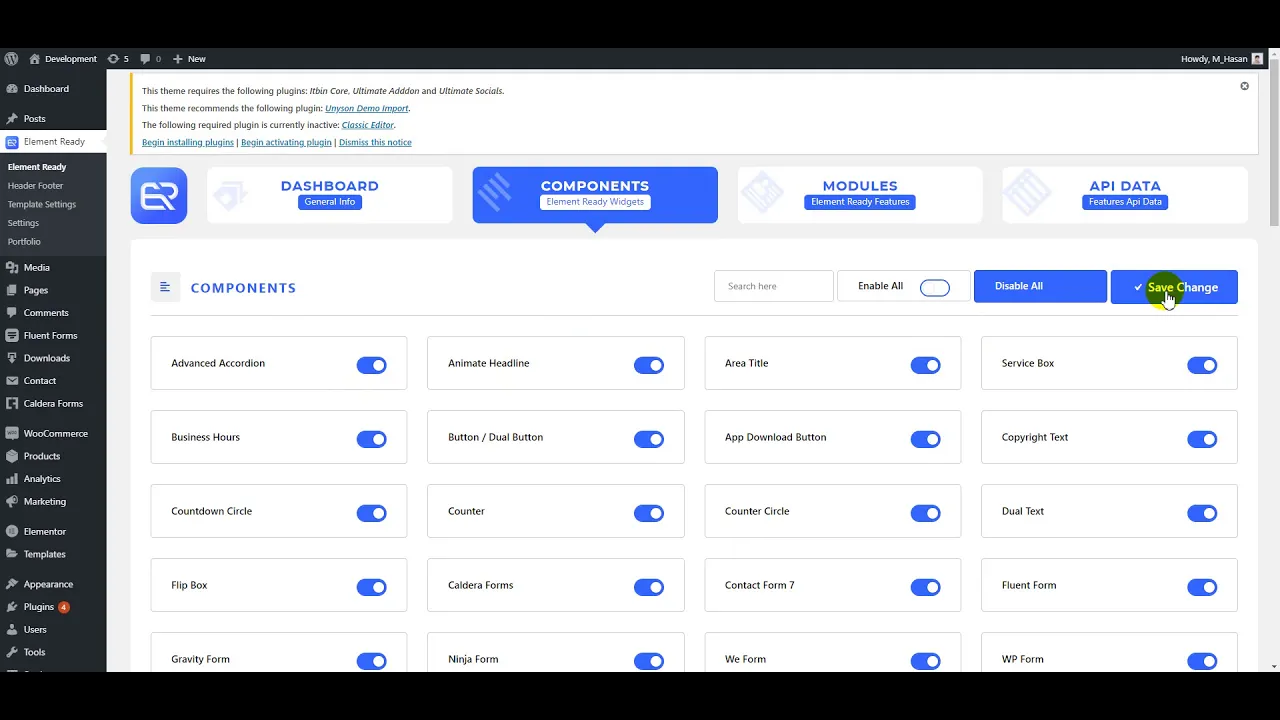Click the New plus in admin bar
Screen dimensions: 1280x720
click(178, 59)
